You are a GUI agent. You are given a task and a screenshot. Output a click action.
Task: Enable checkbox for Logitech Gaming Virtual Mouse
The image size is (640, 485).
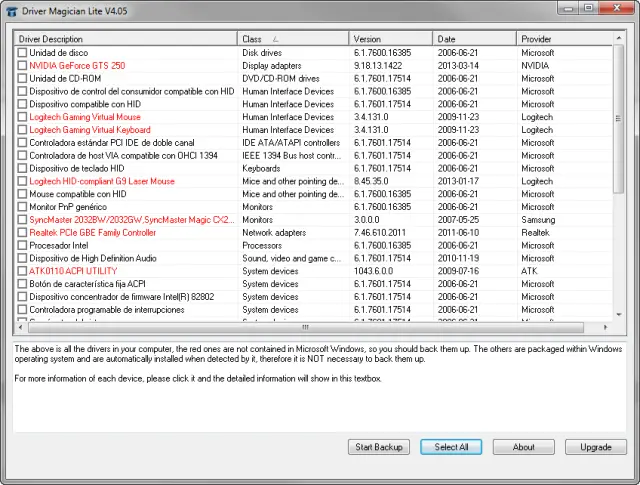point(22,117)
